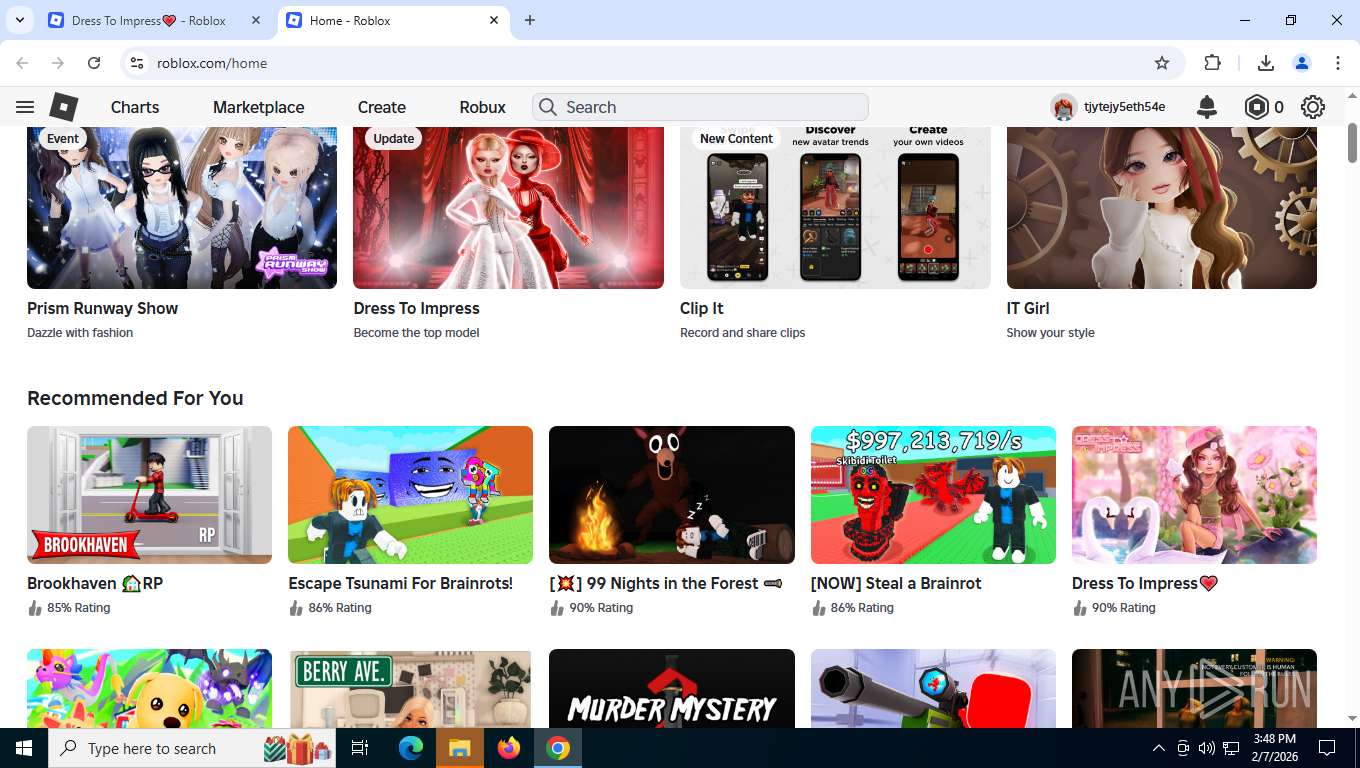This screenshot has width=1360, height=768.
Task: Open File Explorer from taskbar
Action: point(459,748)
